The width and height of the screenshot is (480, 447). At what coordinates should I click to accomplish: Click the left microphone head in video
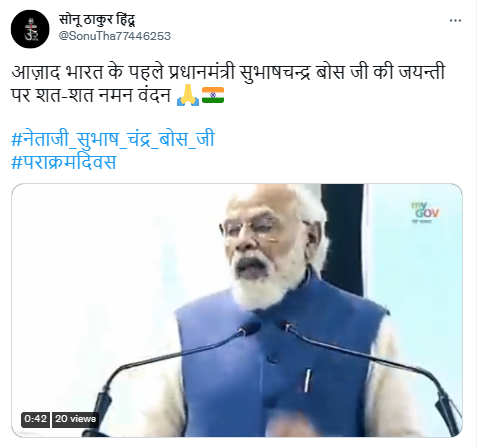coord(248,328)
